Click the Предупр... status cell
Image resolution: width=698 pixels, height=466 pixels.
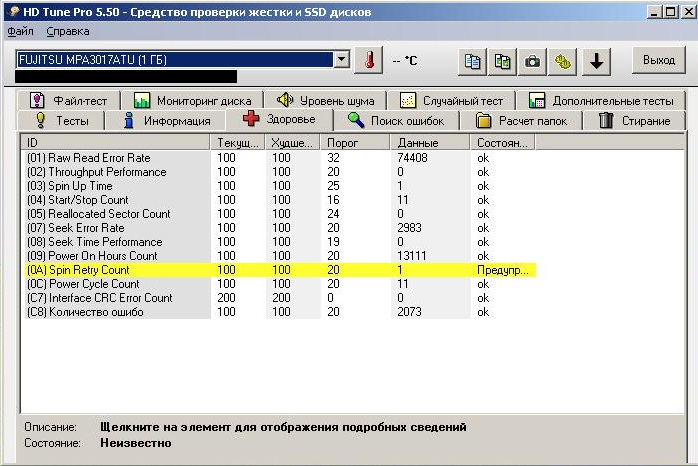pos(503,270)
